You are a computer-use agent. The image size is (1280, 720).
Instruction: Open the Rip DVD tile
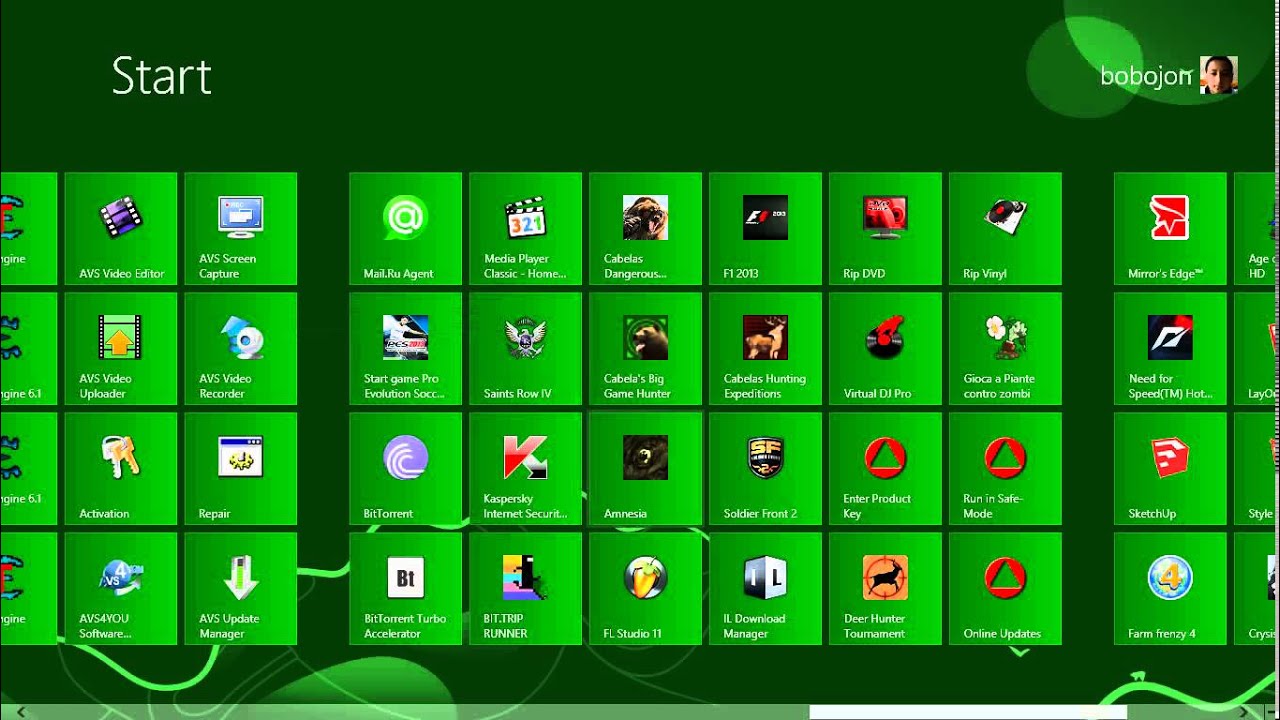coord(886,229)
